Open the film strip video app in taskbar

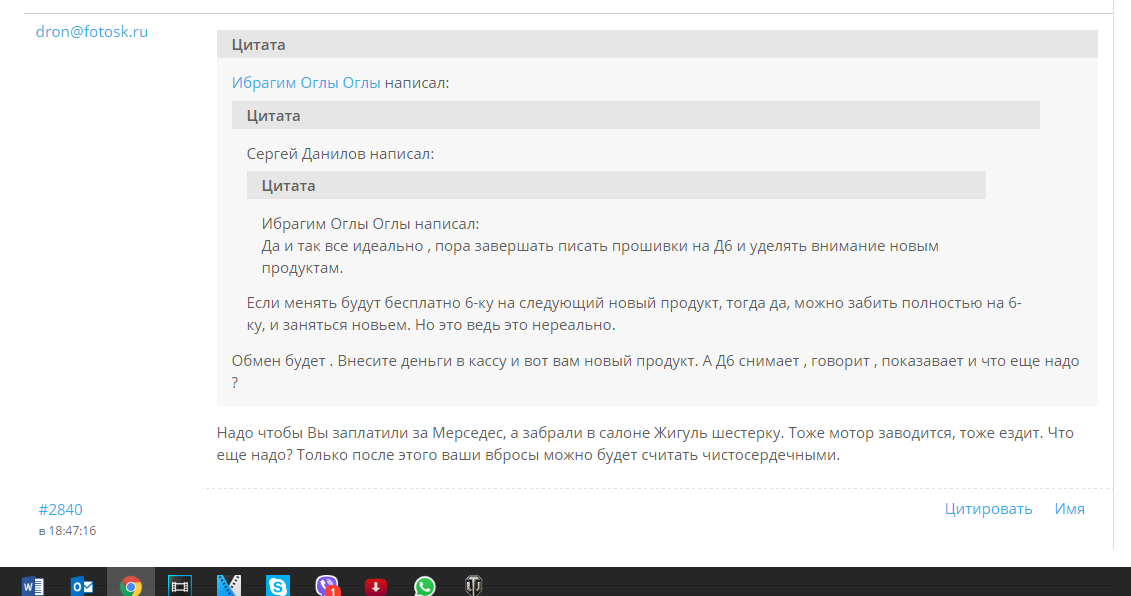(180, 585)
